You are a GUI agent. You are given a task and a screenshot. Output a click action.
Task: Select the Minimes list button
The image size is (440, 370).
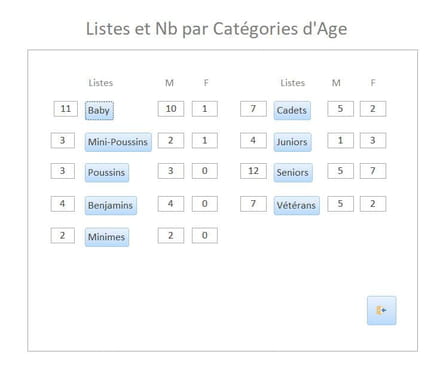tap(107, 237)
